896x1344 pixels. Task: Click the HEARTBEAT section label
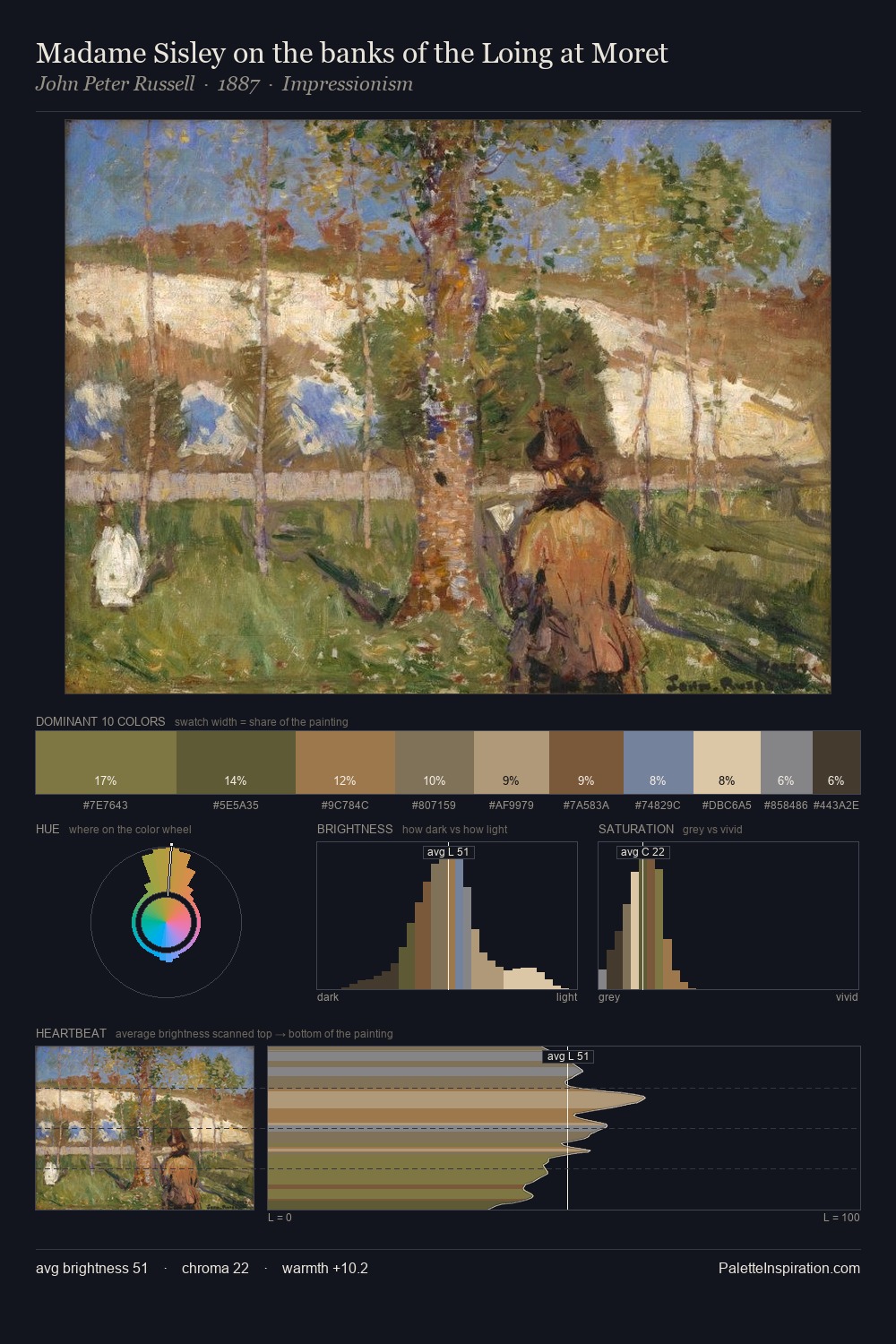[71, 1033]
